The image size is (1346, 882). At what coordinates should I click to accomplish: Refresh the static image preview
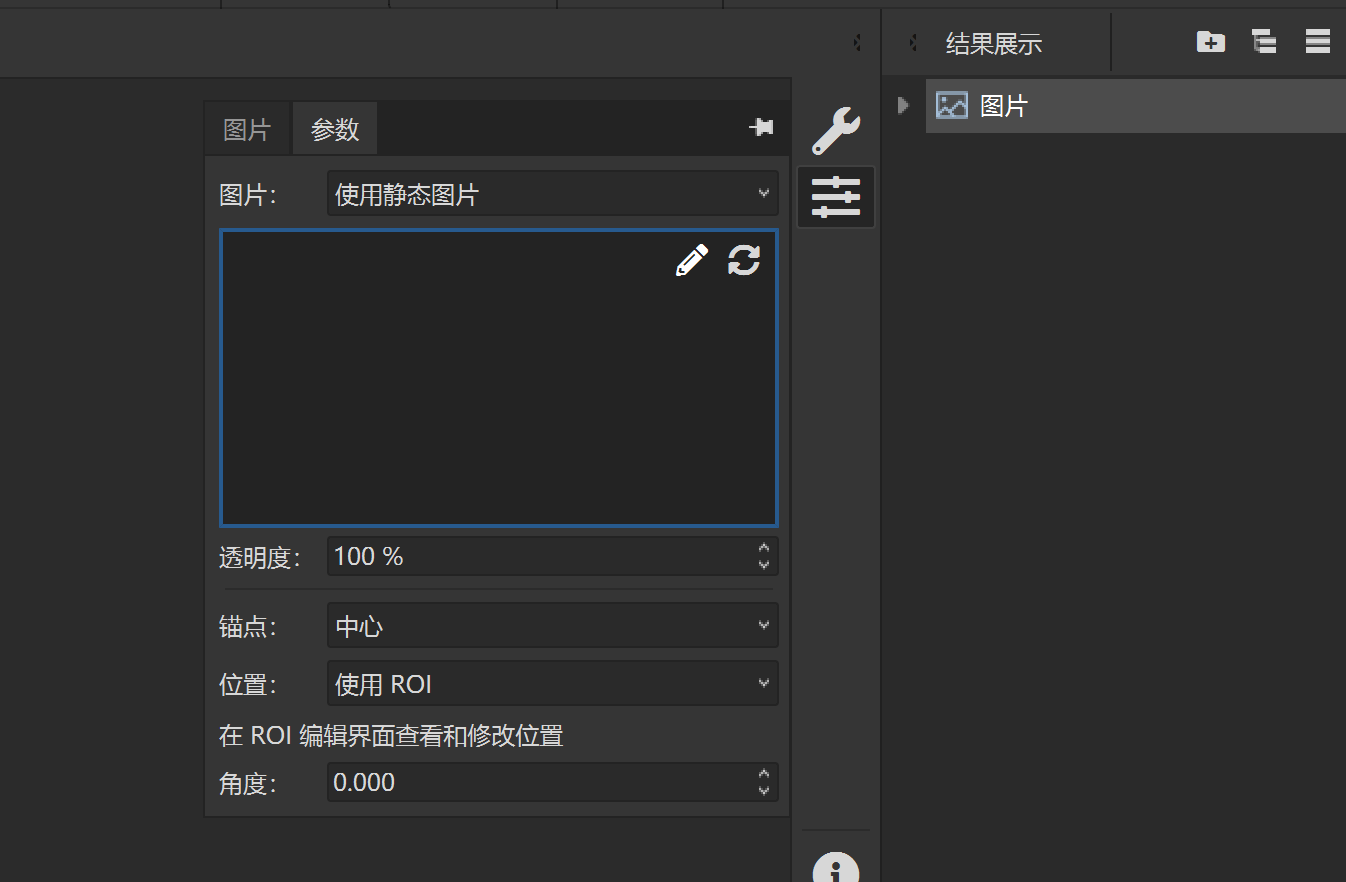pos(744,260)
